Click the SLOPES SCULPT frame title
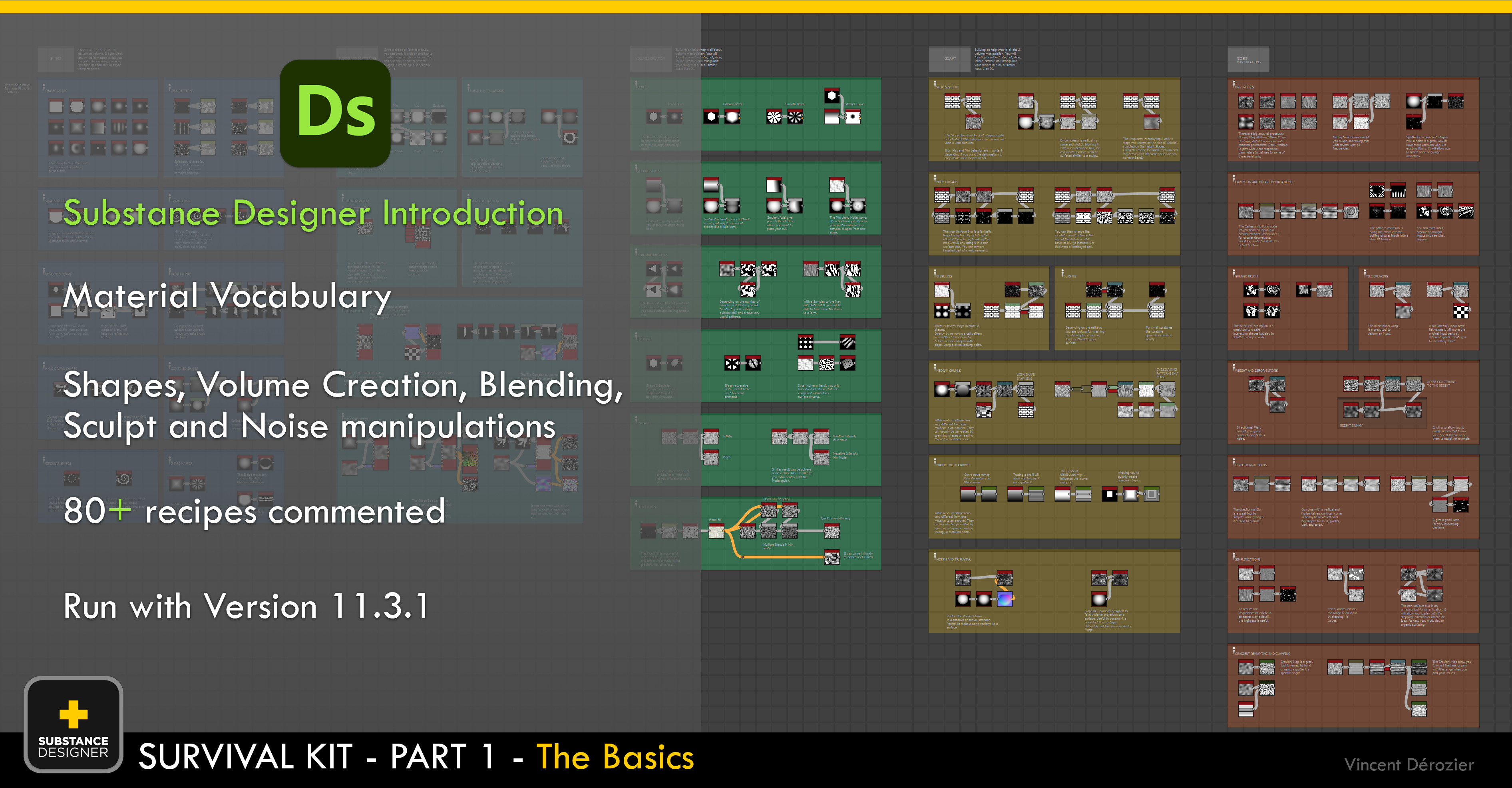 pyautogui.click(x=948, y=87)
